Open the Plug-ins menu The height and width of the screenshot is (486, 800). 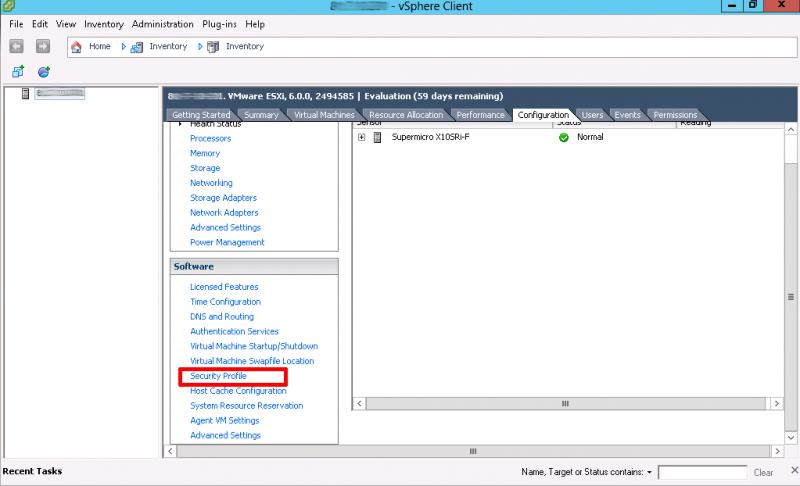pyautogui.click(x=219, y=24)
